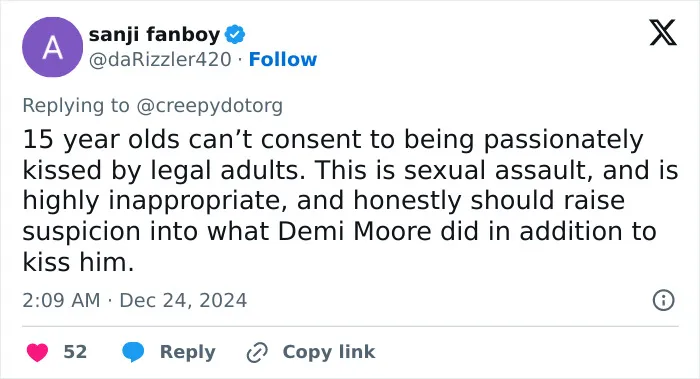Click the Replying to label
The height and width of the screenshot is (379, 700).
(x=76, y=106)
